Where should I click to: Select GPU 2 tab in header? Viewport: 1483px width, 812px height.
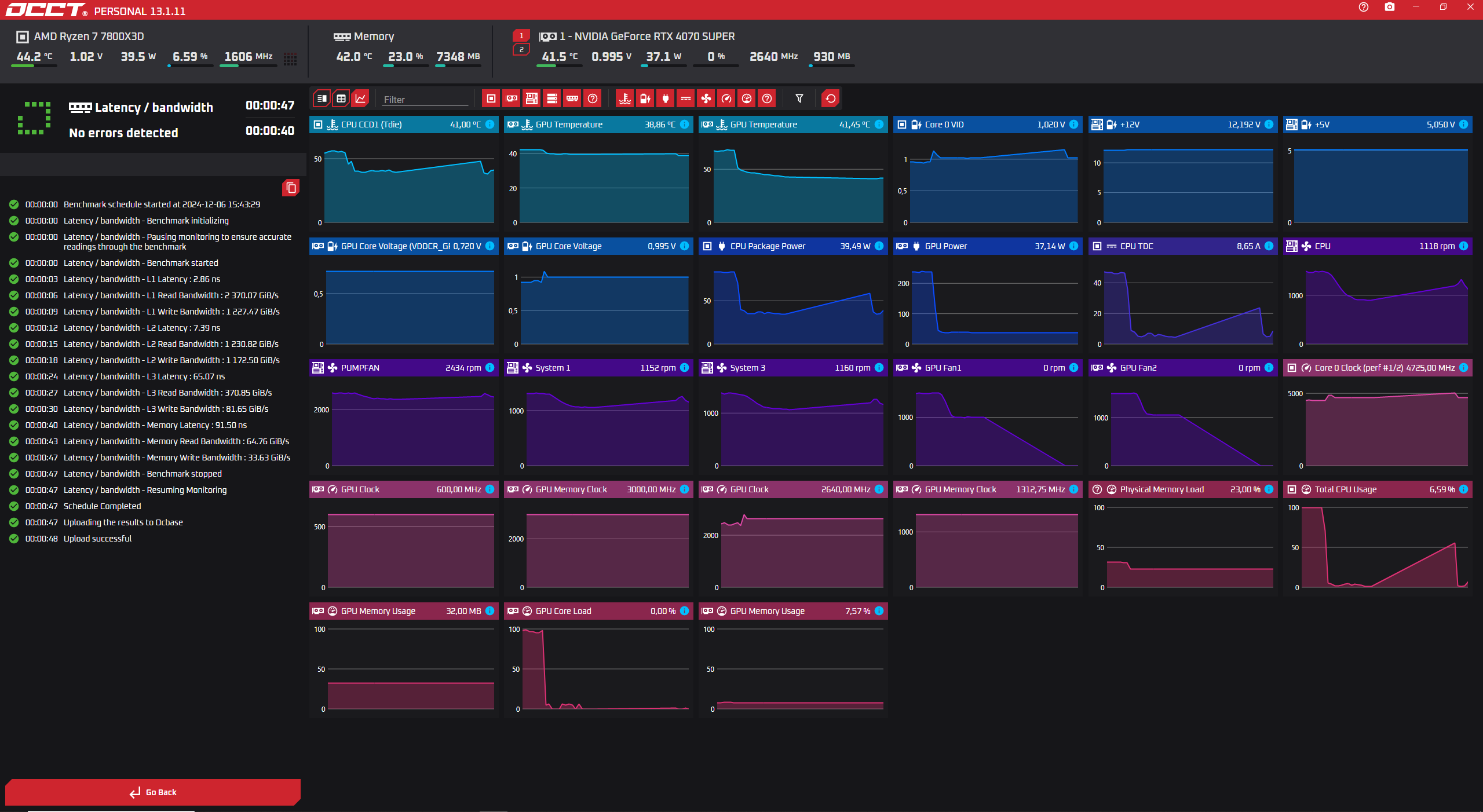click(521, 50)
